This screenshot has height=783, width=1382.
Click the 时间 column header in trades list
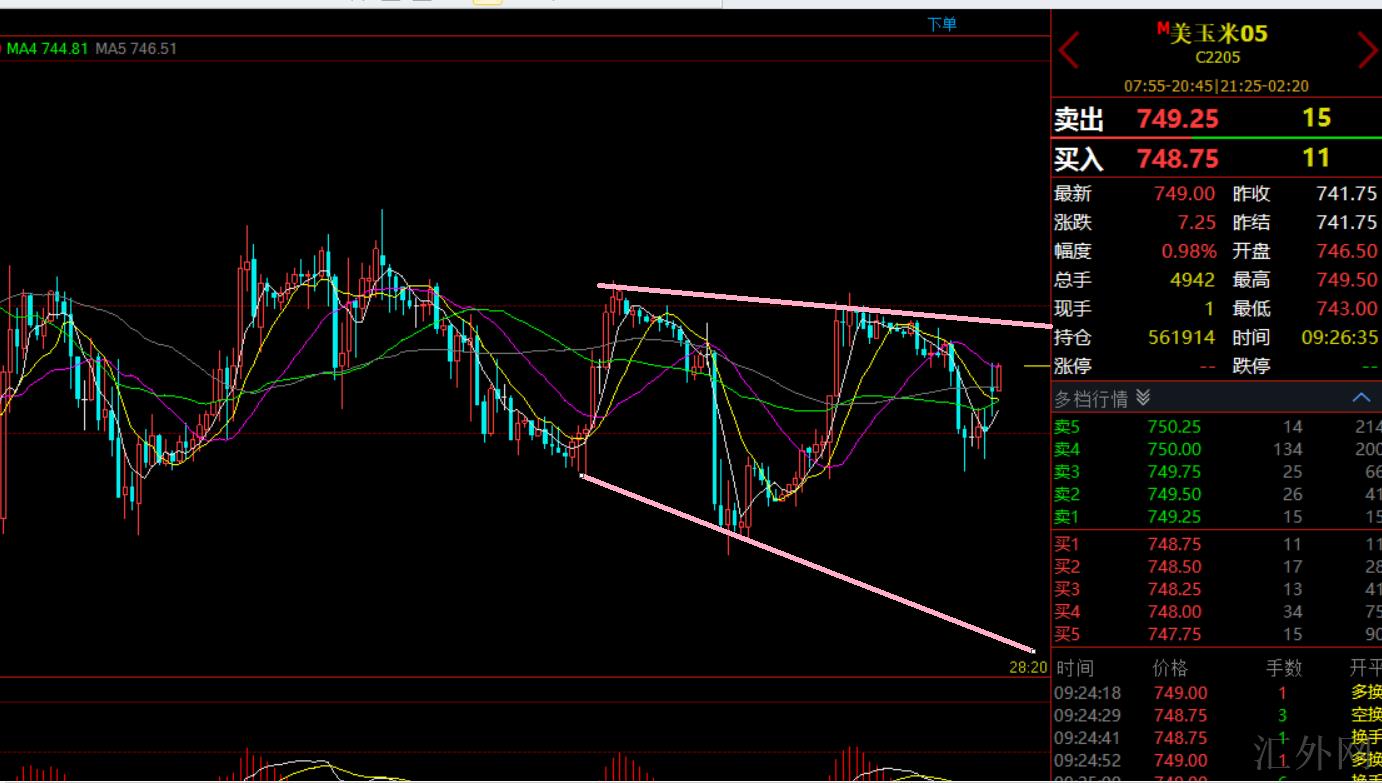click(x=1074, y=668)
